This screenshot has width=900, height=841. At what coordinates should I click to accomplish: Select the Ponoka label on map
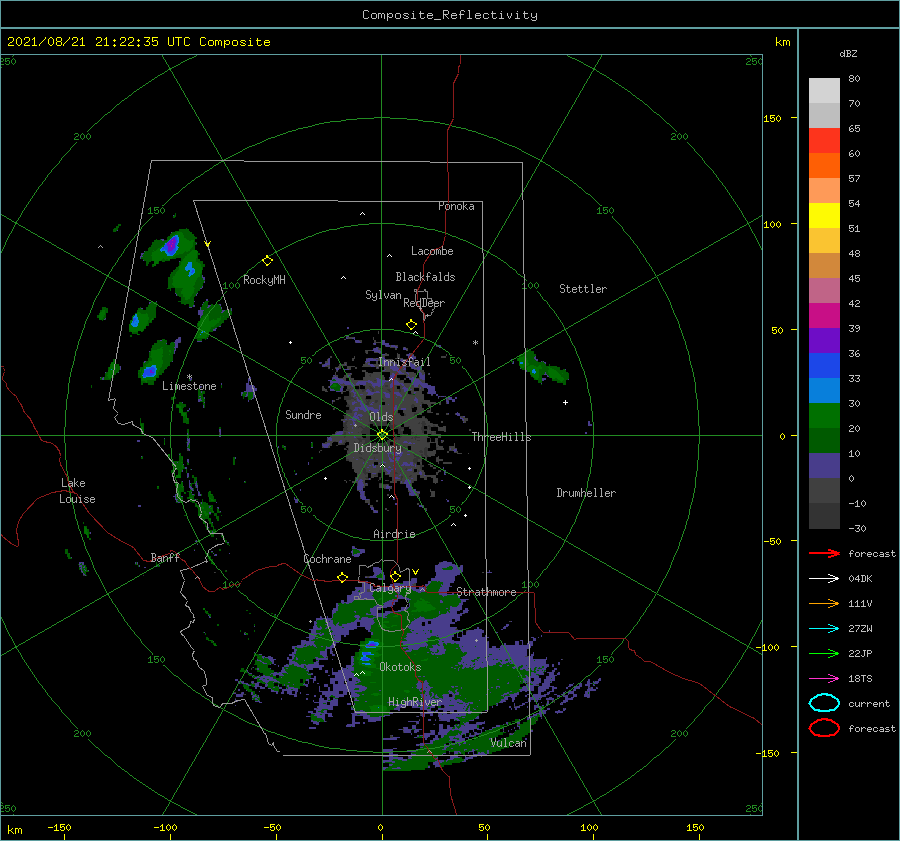pyautogui.click(x=456, y=206)
